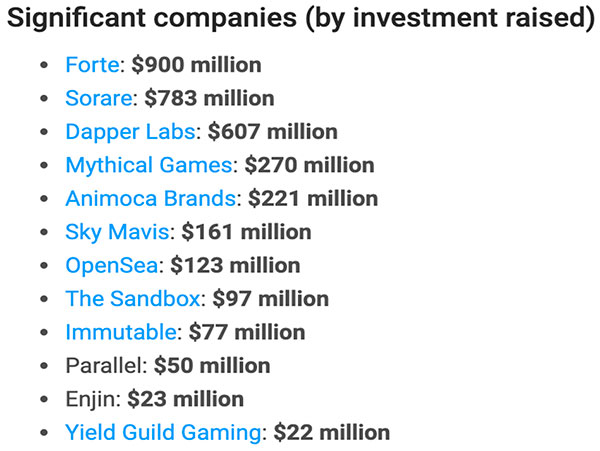
Task: Click the Sorare link
Action: (x=99, y=98)
